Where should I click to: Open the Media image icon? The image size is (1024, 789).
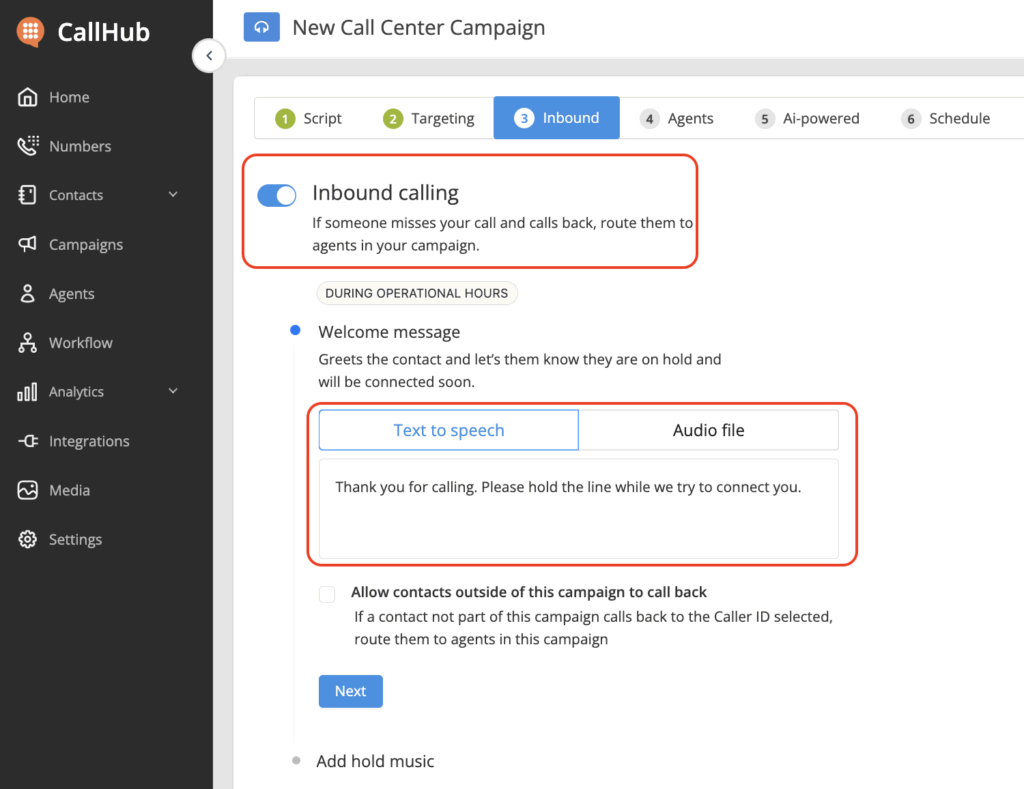pyautogui.click(x=28, y=490)
